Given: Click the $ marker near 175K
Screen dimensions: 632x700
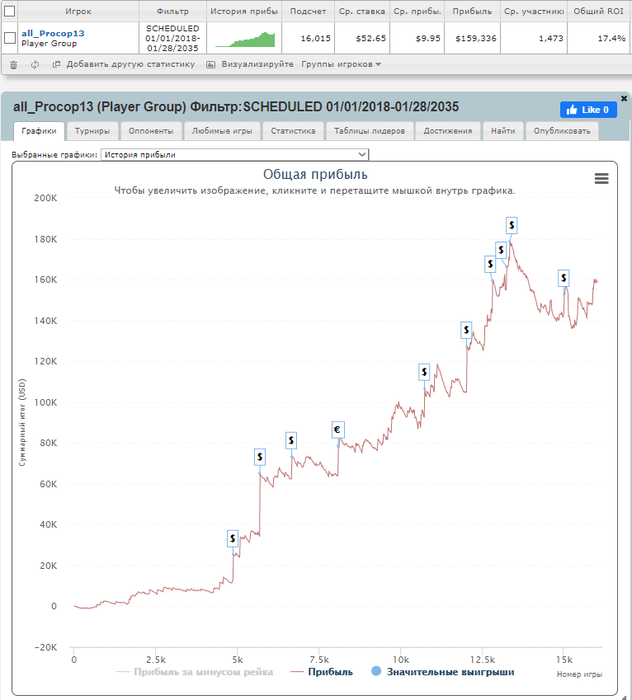Looking at the screenshot, I should click(501, 250).
